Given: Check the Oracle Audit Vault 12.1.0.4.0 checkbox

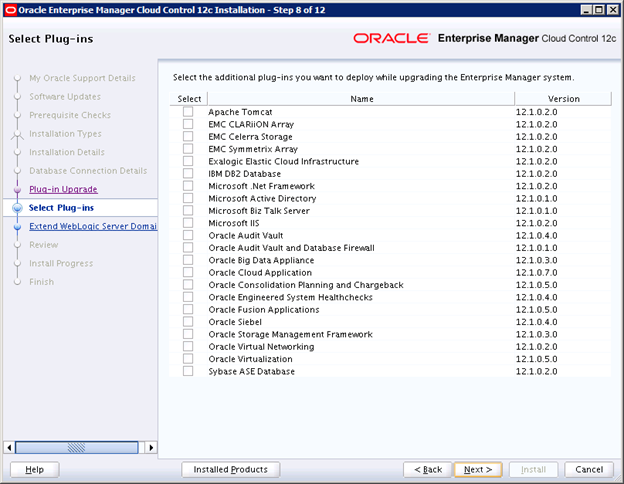Looking at the screenshot, I should [188, 235].
